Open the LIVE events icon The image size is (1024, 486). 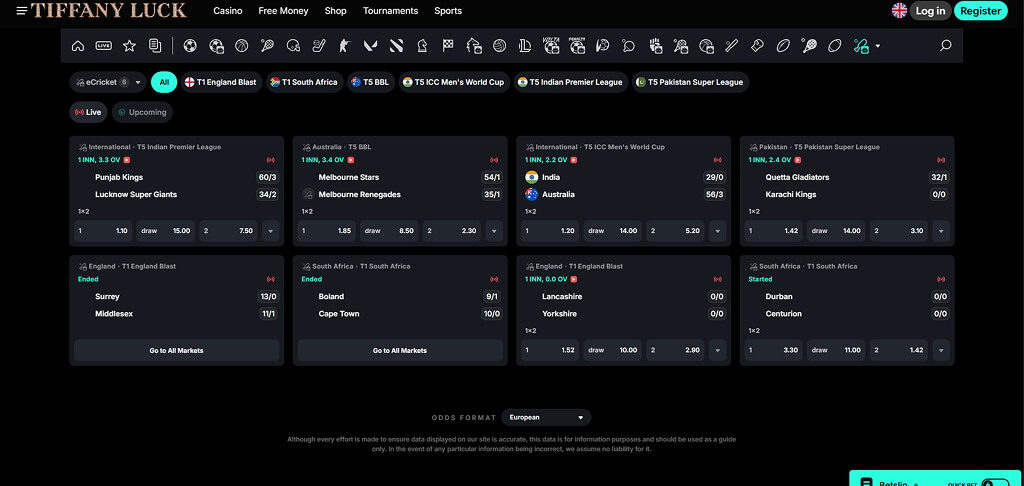[104, 46]
